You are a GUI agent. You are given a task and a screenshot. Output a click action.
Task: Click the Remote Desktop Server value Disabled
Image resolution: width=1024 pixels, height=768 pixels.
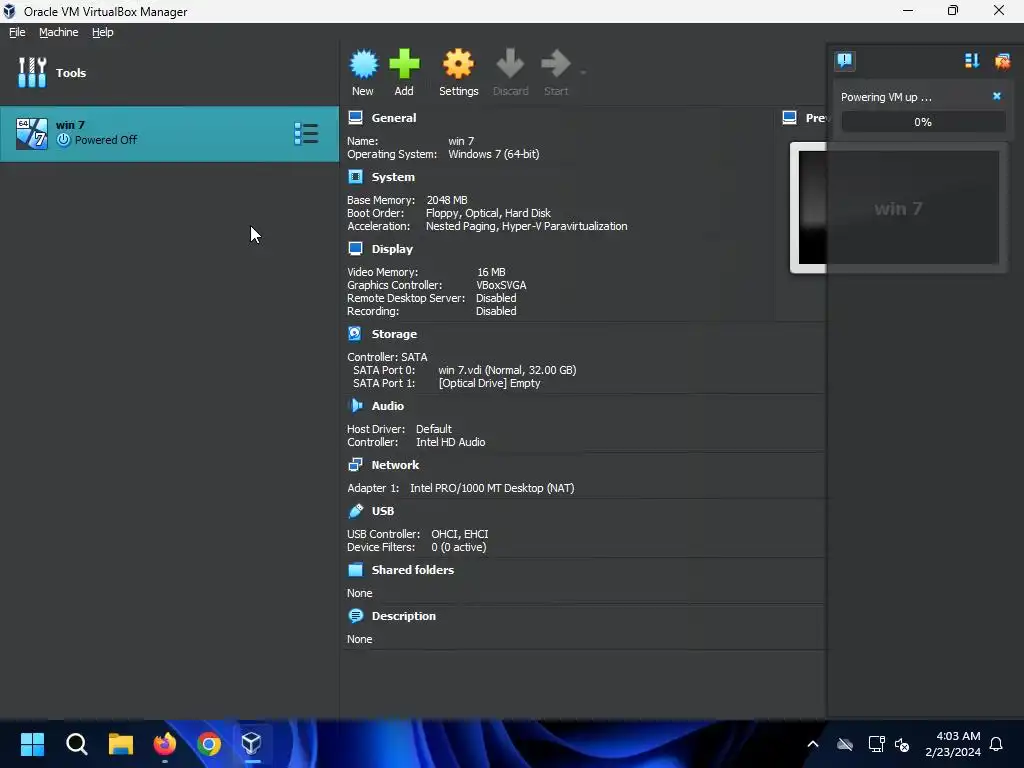coord(496,298)
